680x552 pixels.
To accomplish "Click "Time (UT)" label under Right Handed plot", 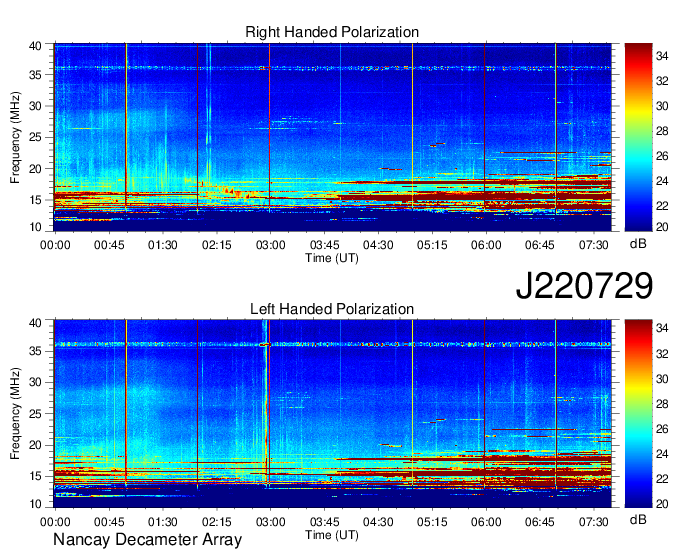I will (x=332, y=258).
